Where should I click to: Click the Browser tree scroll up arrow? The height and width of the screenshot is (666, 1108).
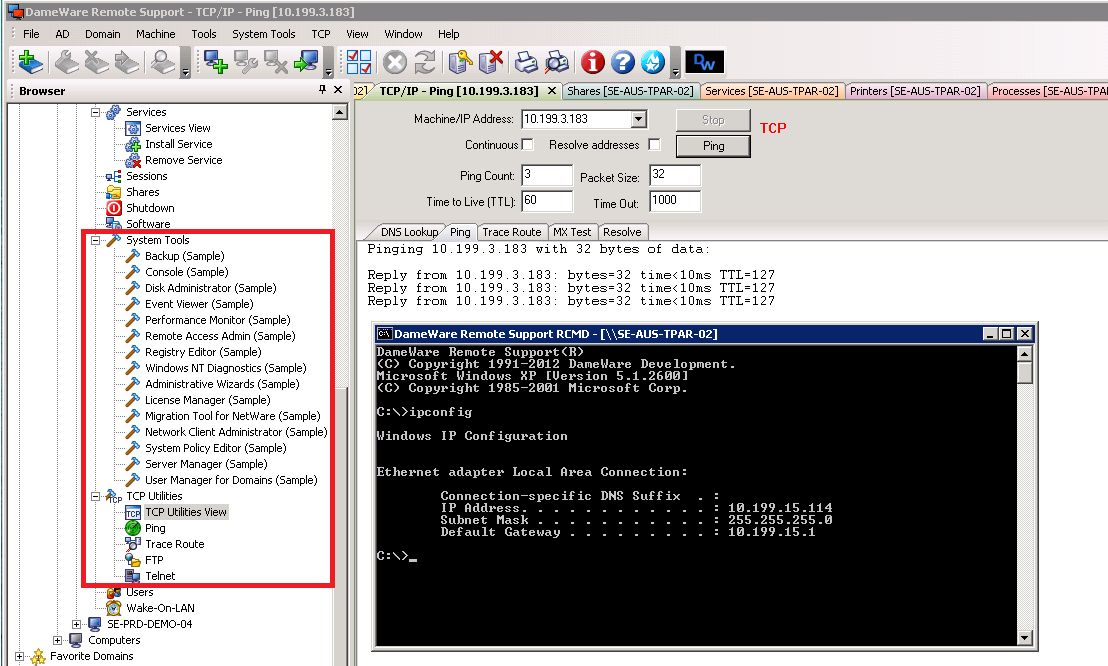click(x=340, y=112)
